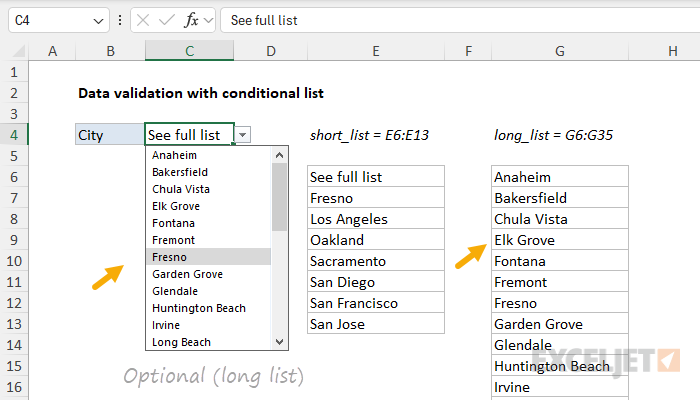Select Chula Vista in the dropdown list
Viewport: 700px width, 400px height.
[x=208, y=189]
